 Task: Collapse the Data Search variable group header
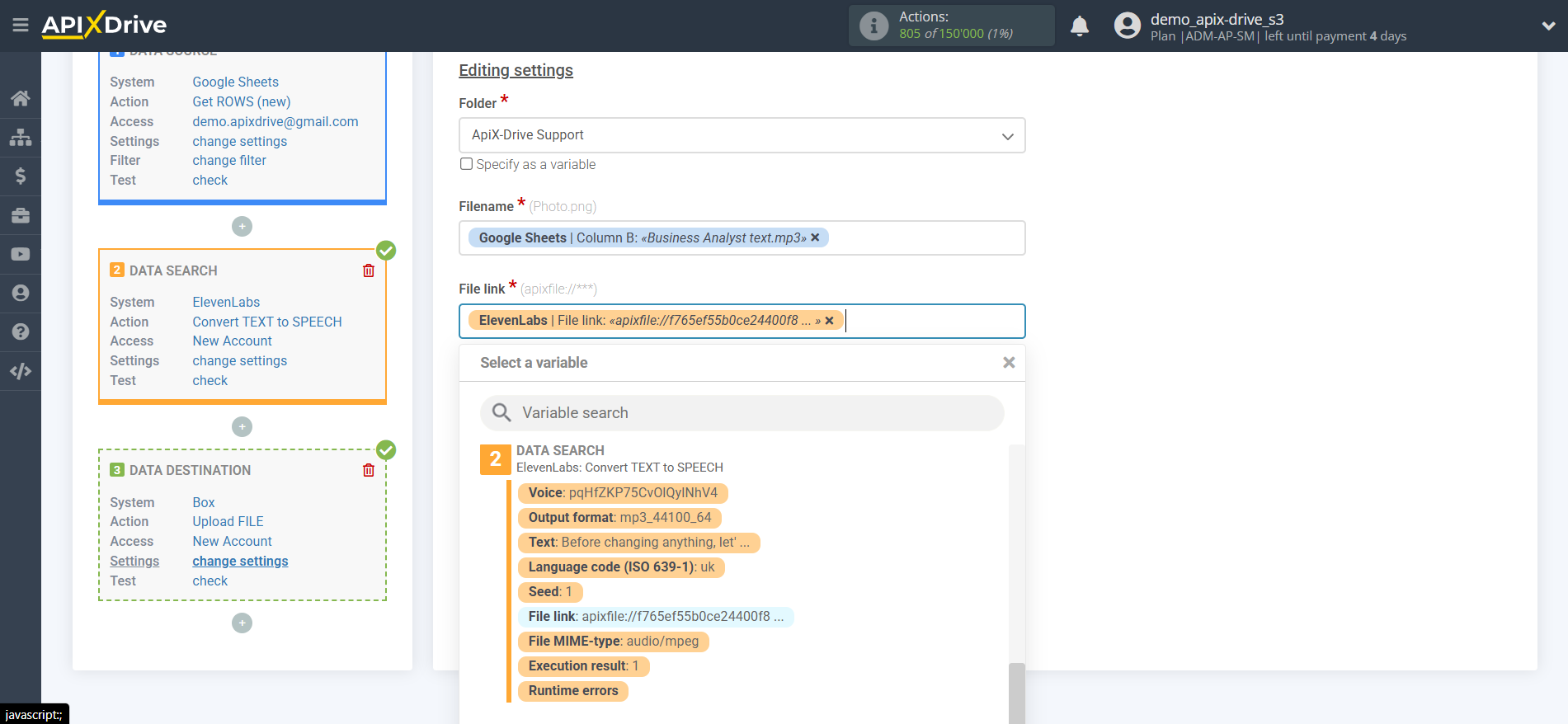601,458
